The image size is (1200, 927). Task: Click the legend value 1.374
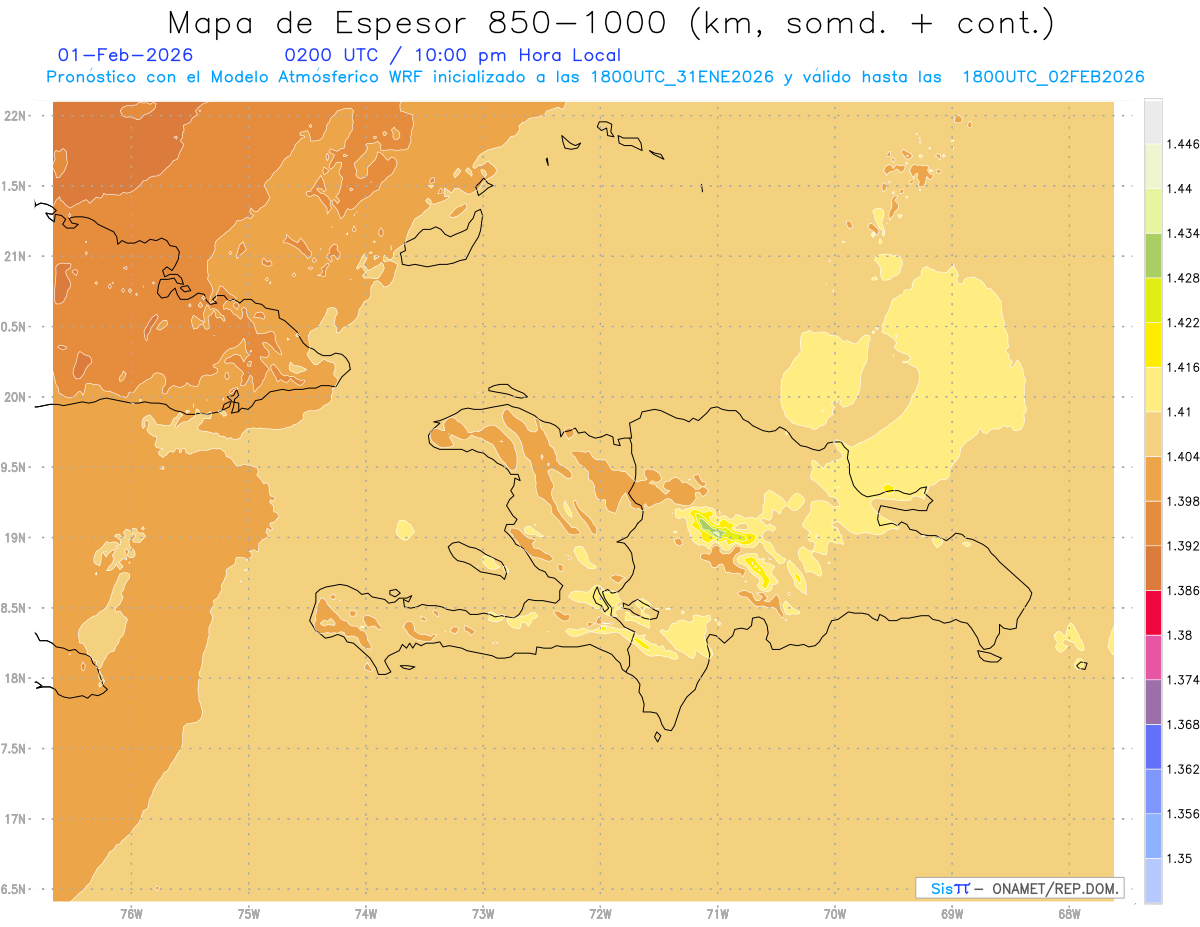point(1182,680)
